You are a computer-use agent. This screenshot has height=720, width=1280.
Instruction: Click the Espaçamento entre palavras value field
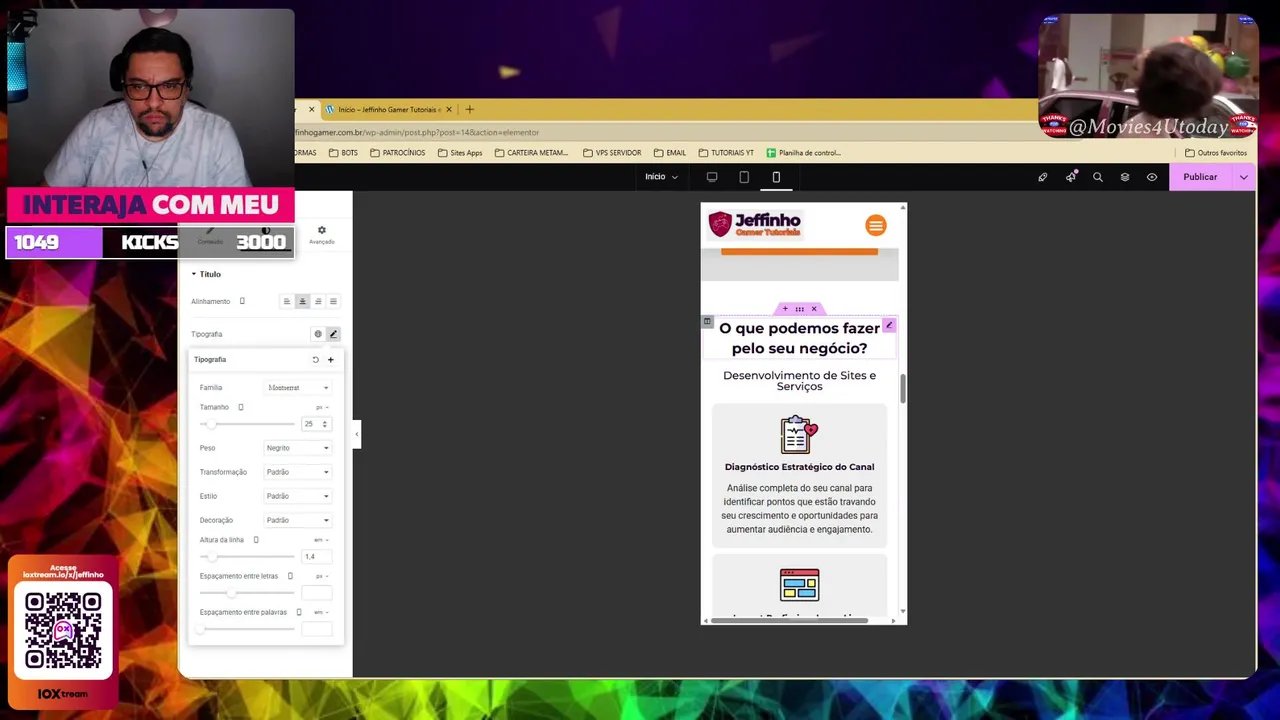click(316, 629)
